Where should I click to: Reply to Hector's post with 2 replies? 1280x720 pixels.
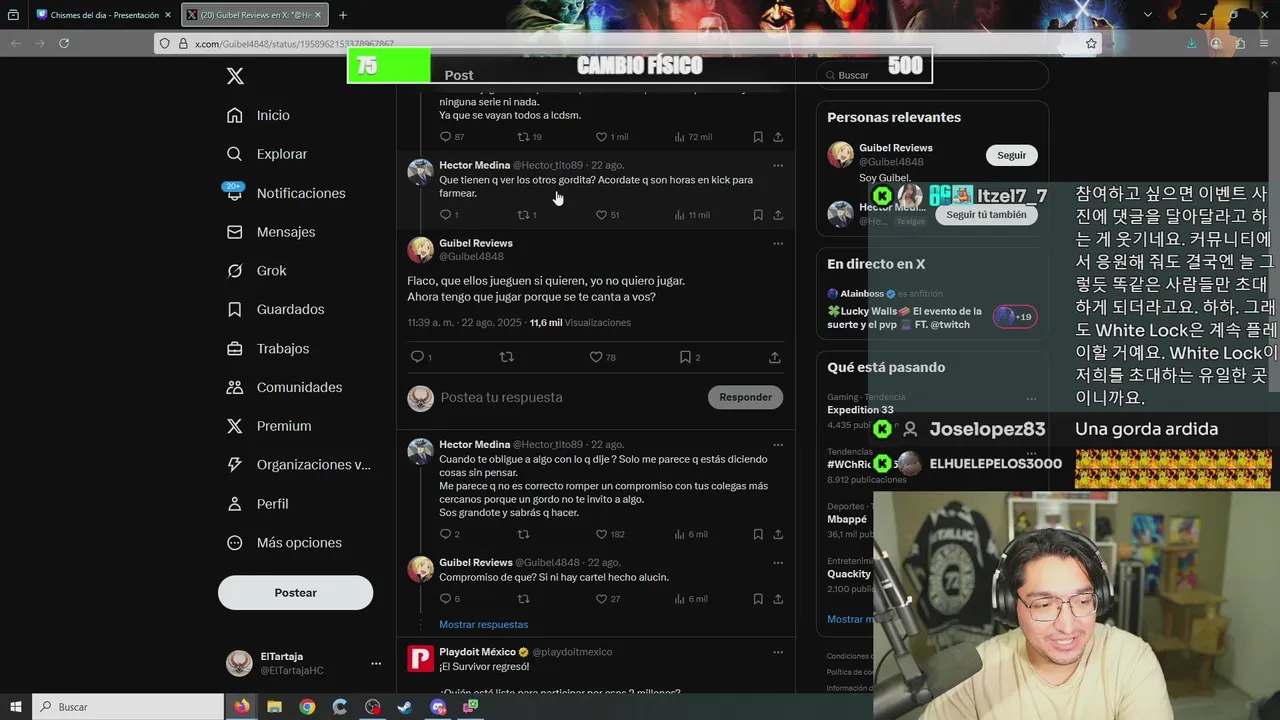click(x=449, y=535)
